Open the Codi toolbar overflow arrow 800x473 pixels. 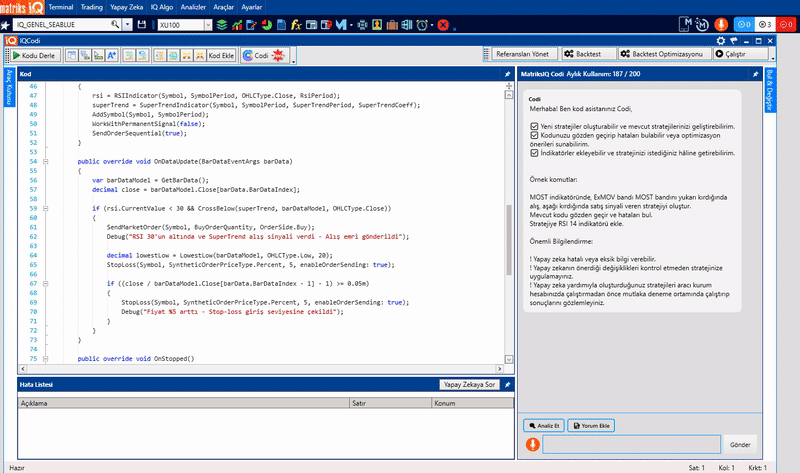[293, 62]
